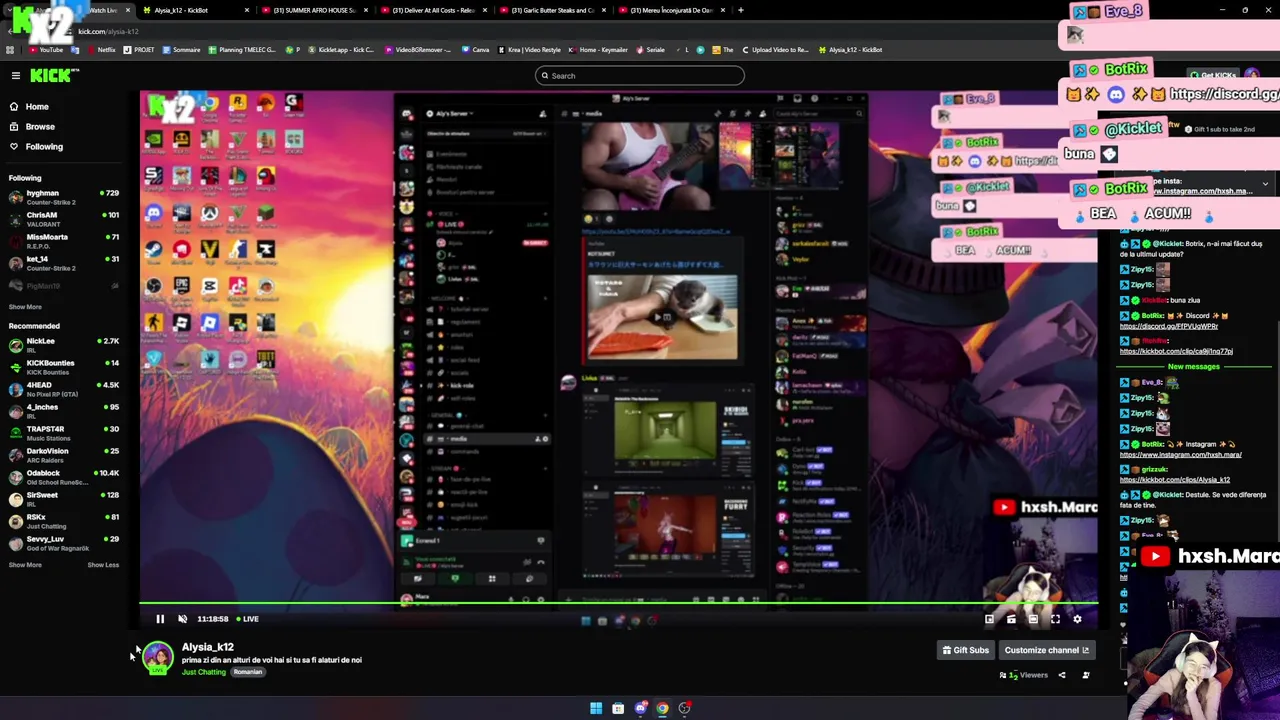Open ket_14's channel in Following list
The width and height of the screenshot is (1280, 720).
(62, 262)
